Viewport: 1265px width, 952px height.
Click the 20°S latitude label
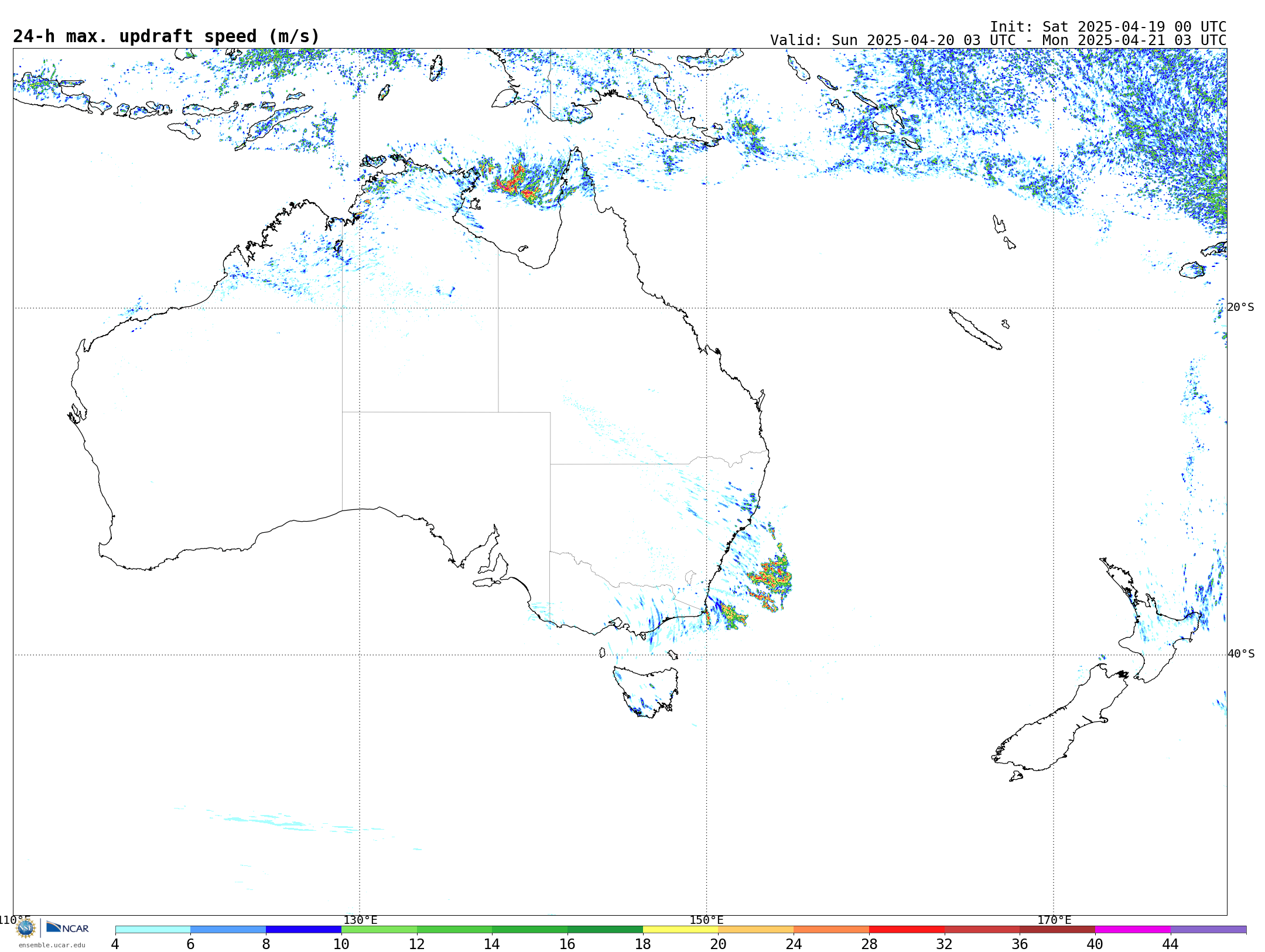pyautogui.click(x=1240, y=307)
